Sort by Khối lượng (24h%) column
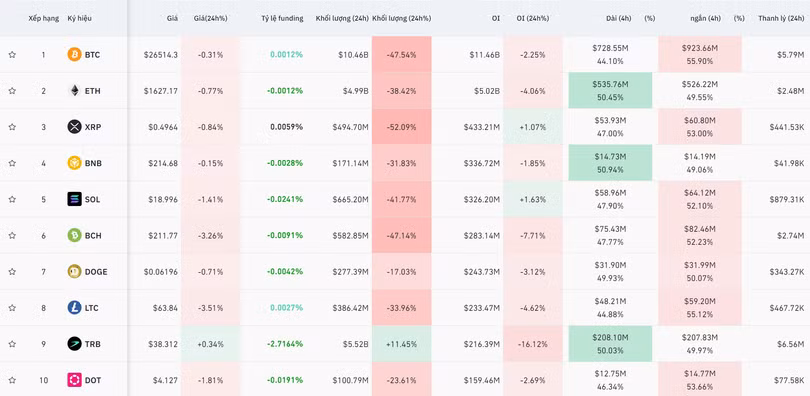The width and height of the screenshot is (810, 396). (x=401, y=18)
